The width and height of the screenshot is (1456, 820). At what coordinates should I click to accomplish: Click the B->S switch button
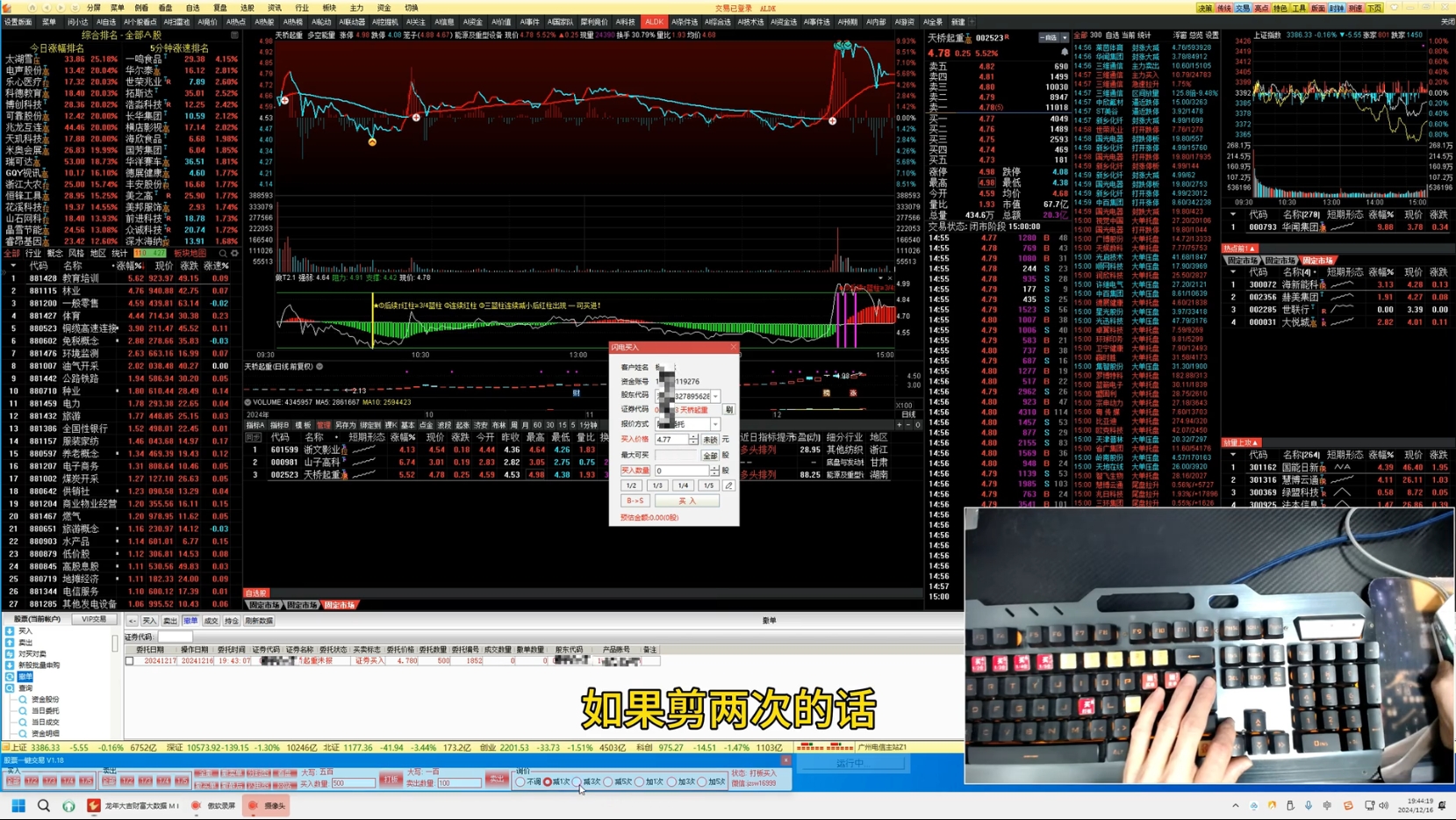635,500
